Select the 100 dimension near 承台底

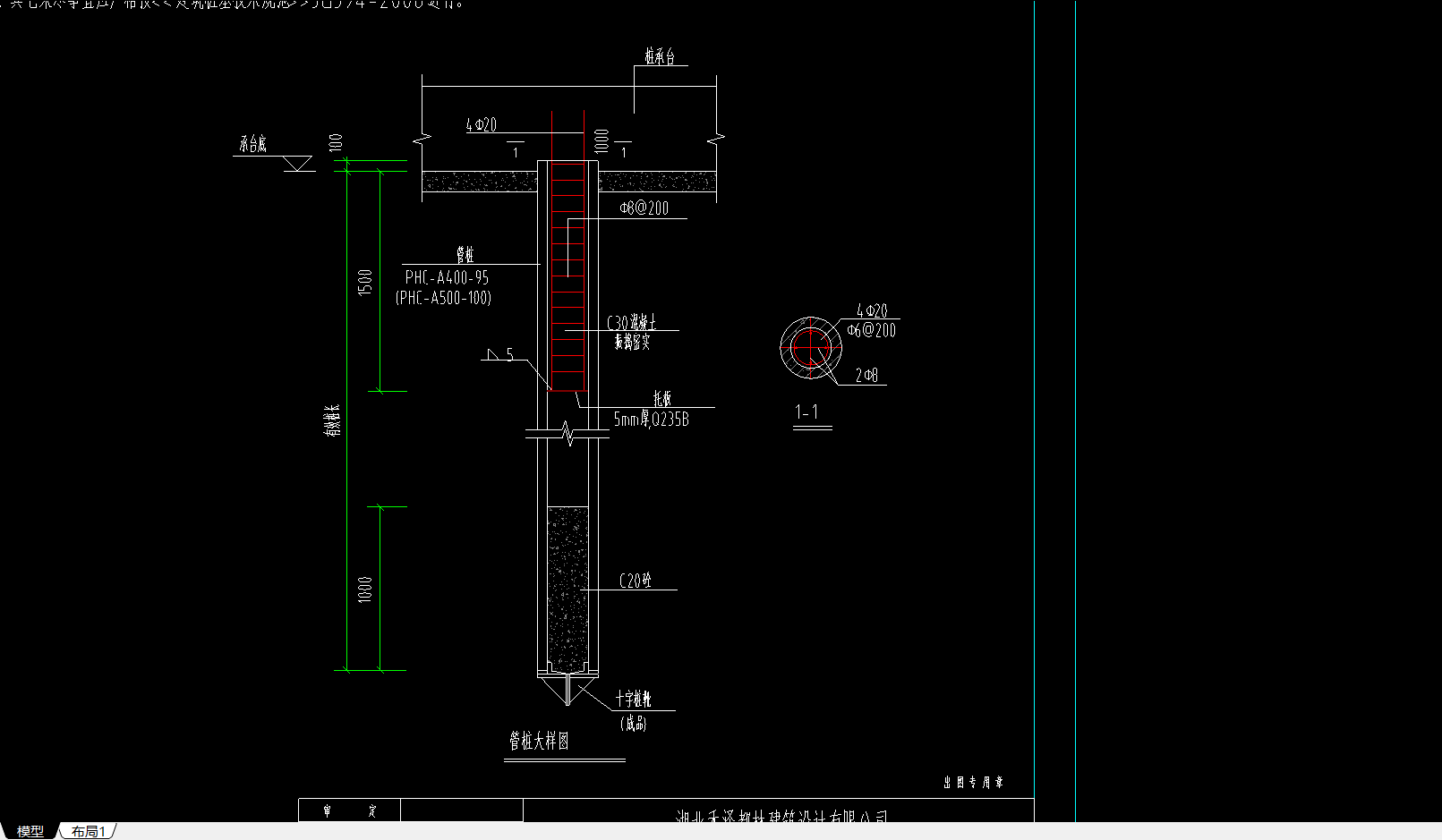[336, 141]
